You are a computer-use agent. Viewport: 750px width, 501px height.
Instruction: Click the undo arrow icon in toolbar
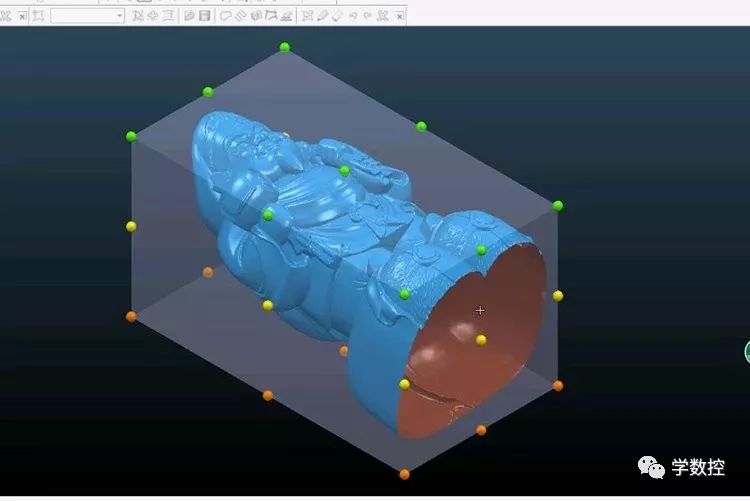pos(351,16)
